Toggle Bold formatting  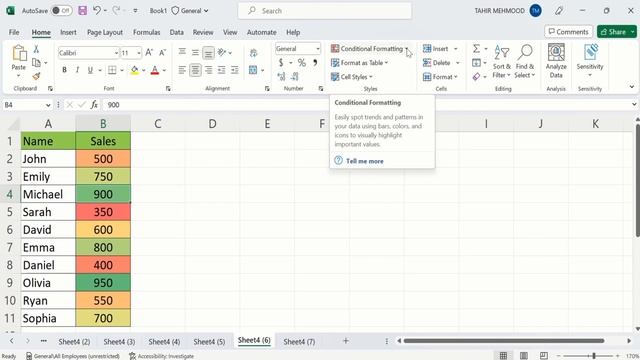[64, 70]
